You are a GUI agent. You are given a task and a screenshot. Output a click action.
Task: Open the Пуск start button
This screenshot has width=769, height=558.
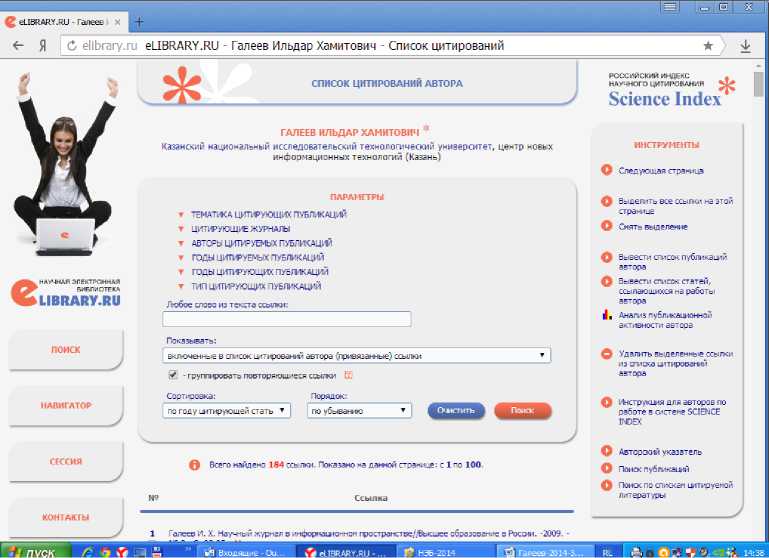point(35,552)
